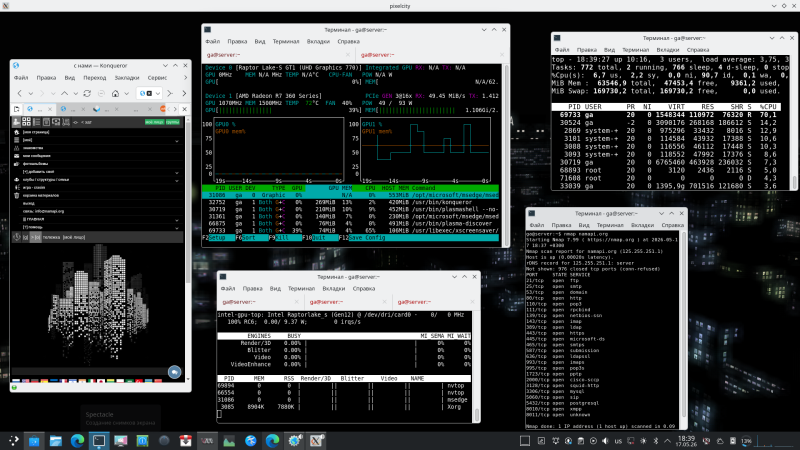800x450 pixels.
Task: Open the volume control in system tray
Action: tap(605, 441)
